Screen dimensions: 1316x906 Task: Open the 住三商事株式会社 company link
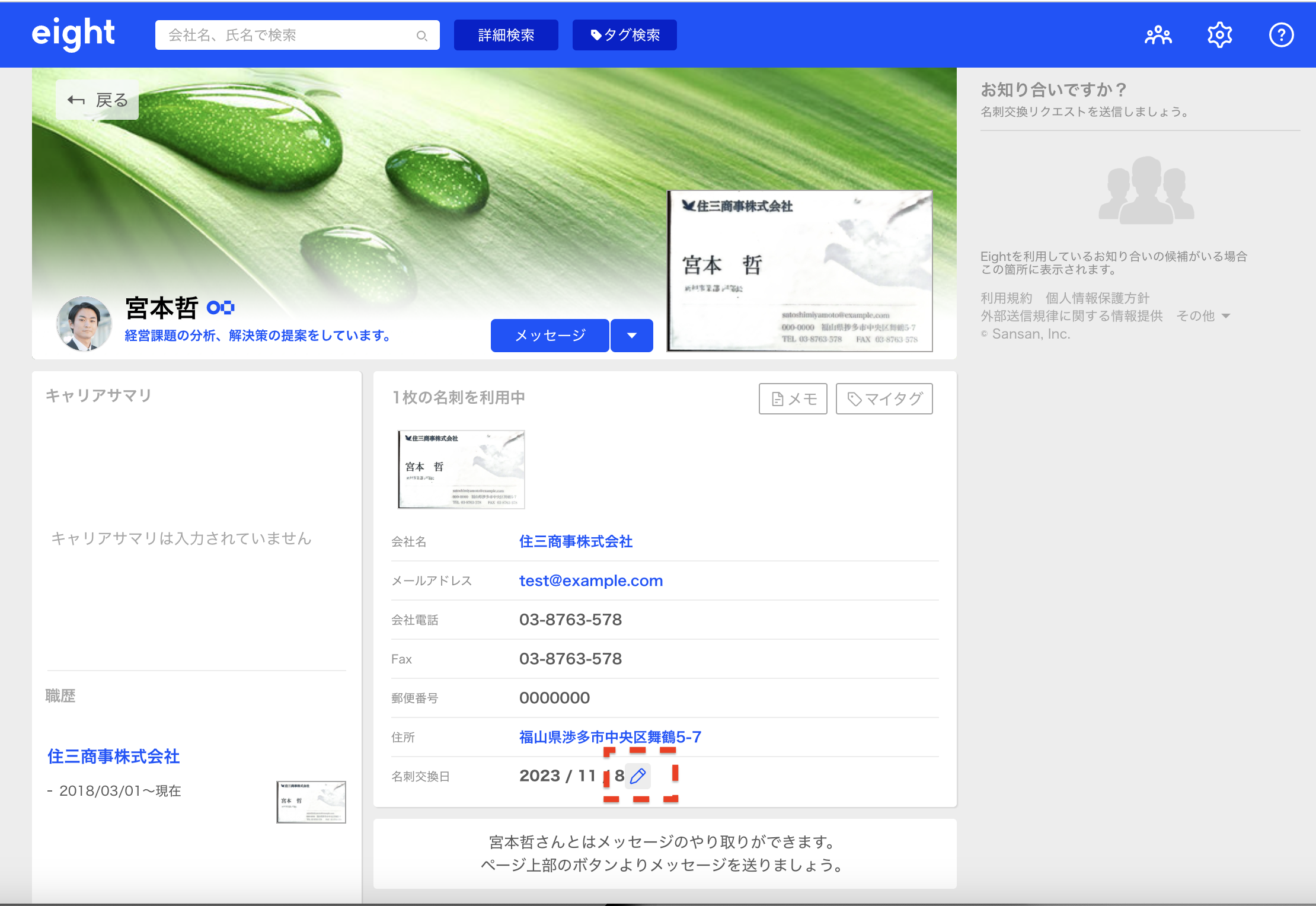tap(576, 541)
